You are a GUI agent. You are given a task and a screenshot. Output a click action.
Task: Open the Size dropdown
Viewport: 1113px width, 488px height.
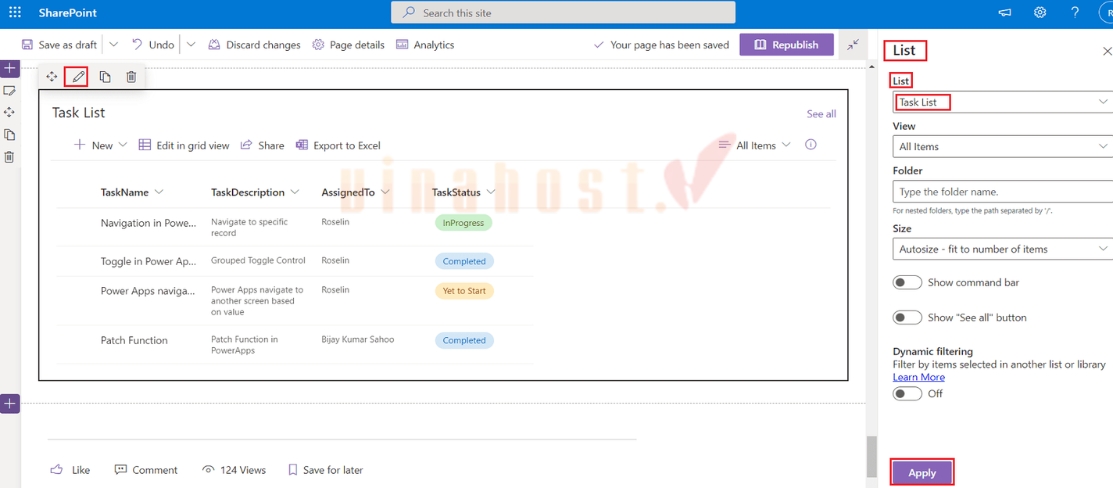coord(1002,249)
